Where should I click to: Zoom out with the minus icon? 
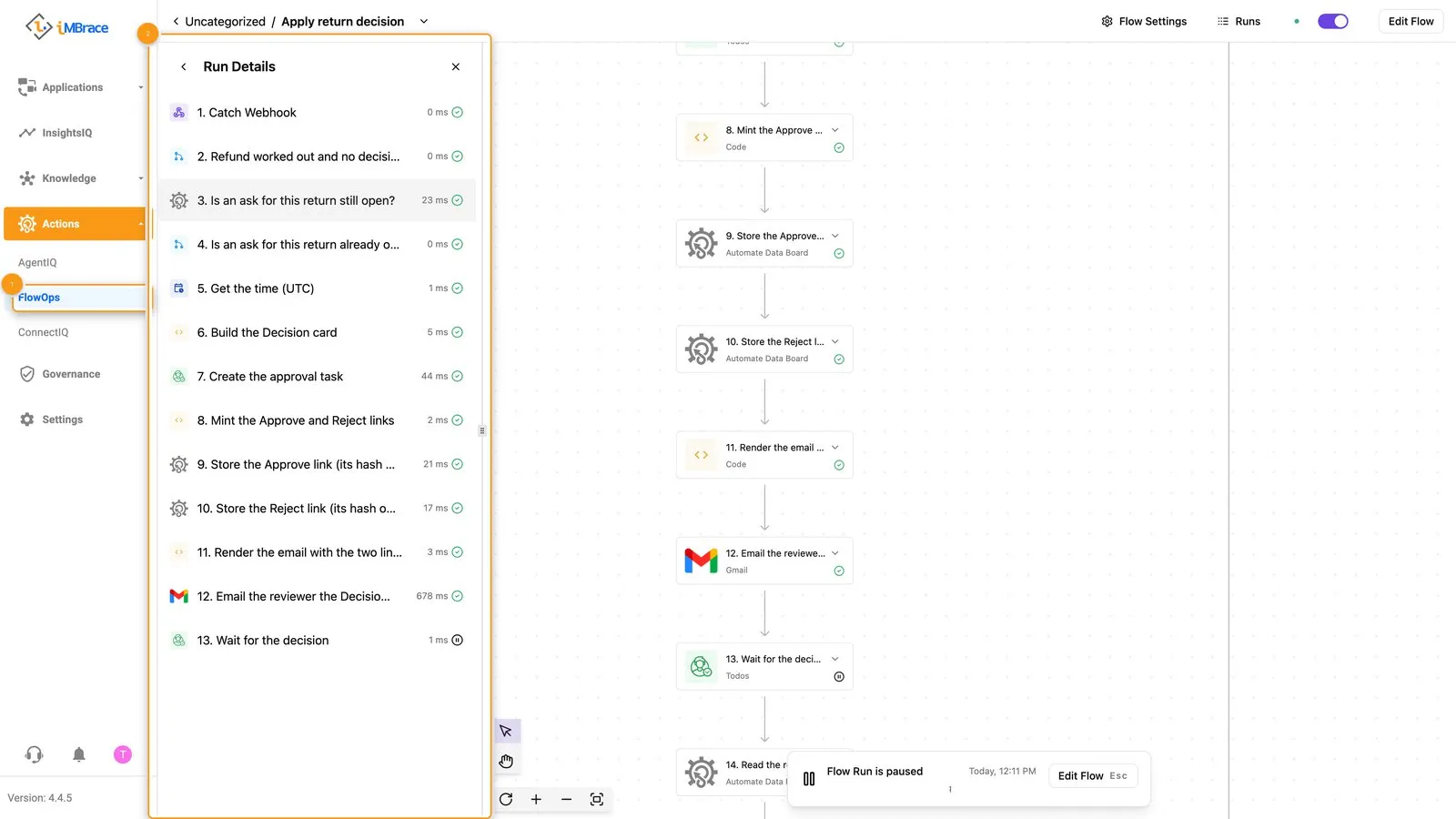tap(566, 800)
